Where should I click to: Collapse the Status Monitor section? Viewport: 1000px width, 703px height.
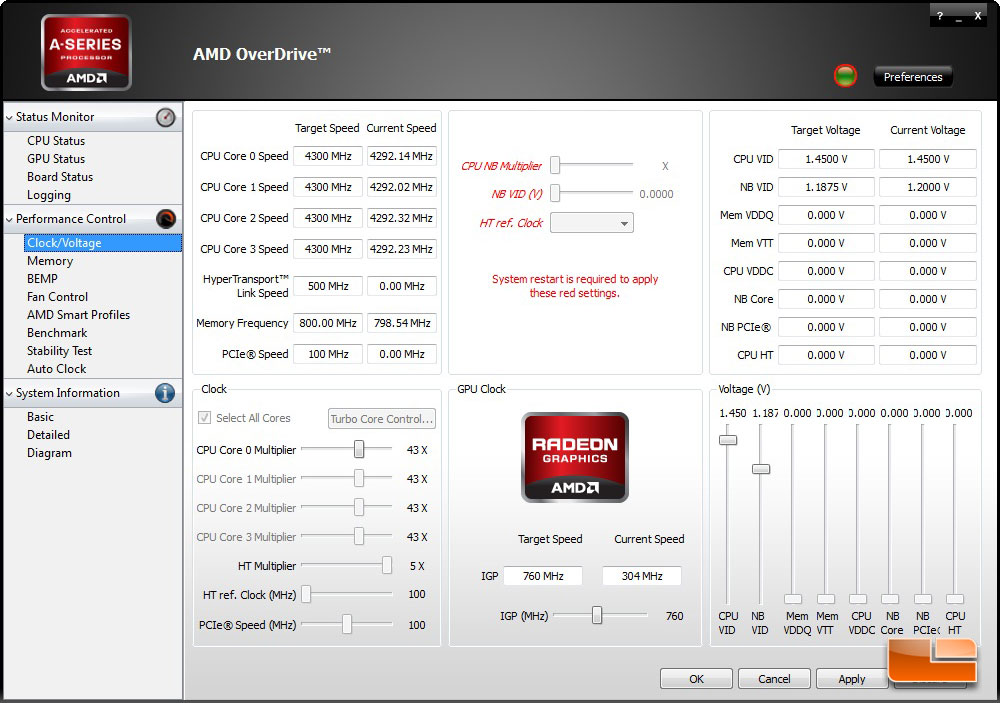coord(9,117)
